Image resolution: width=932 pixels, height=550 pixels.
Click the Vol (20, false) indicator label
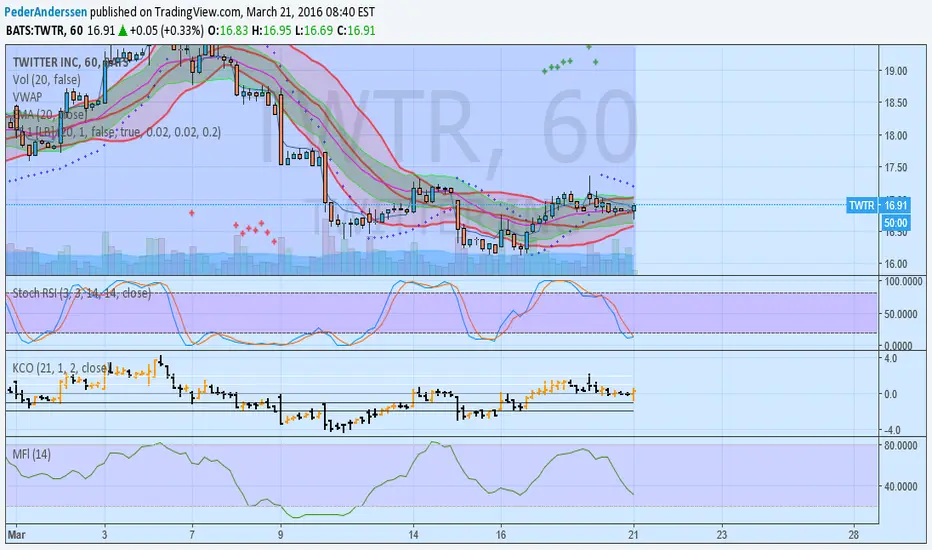(x=46, y=79)
